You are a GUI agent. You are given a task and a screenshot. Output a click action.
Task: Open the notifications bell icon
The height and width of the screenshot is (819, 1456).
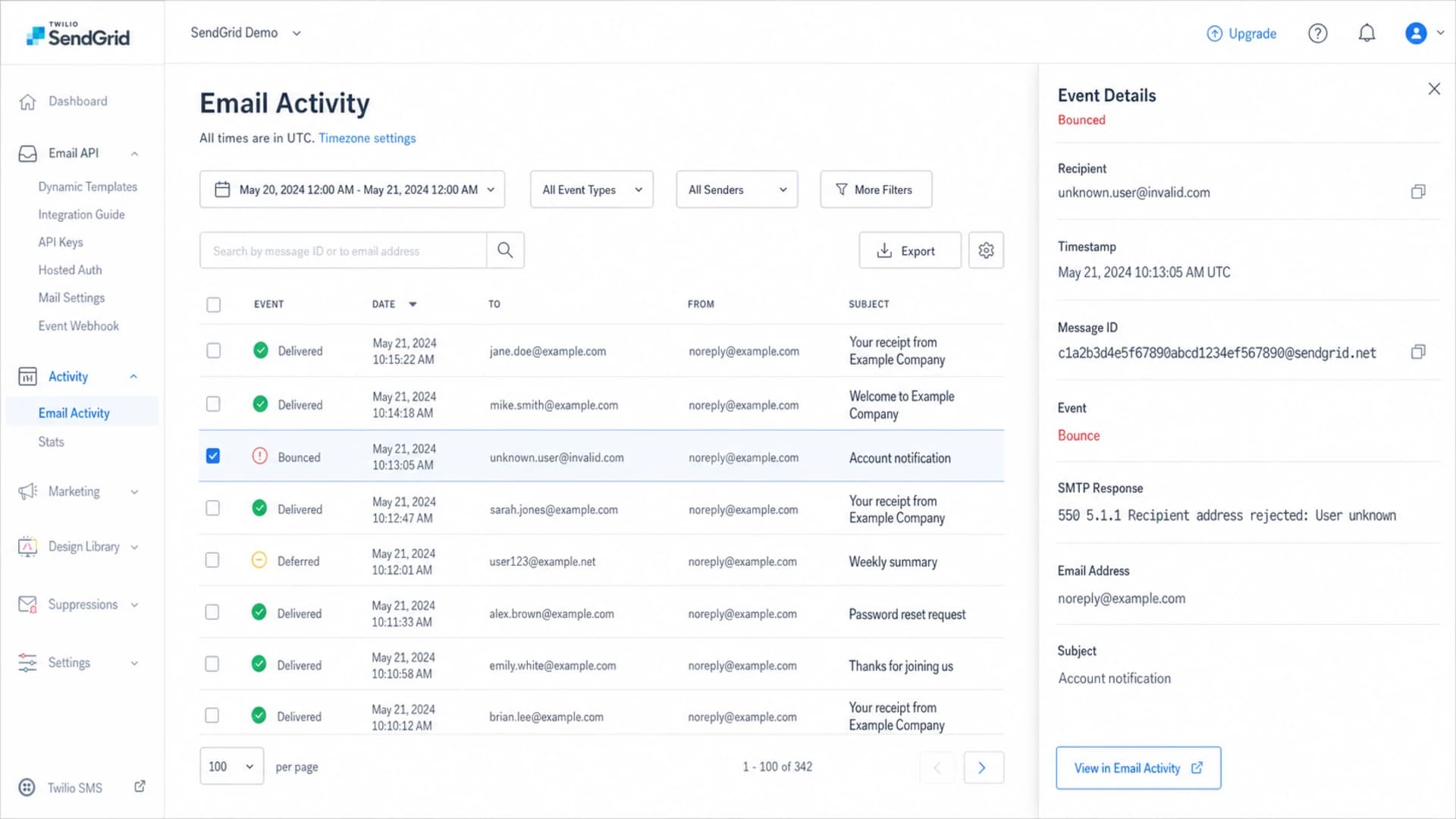tap(1367, 33)
